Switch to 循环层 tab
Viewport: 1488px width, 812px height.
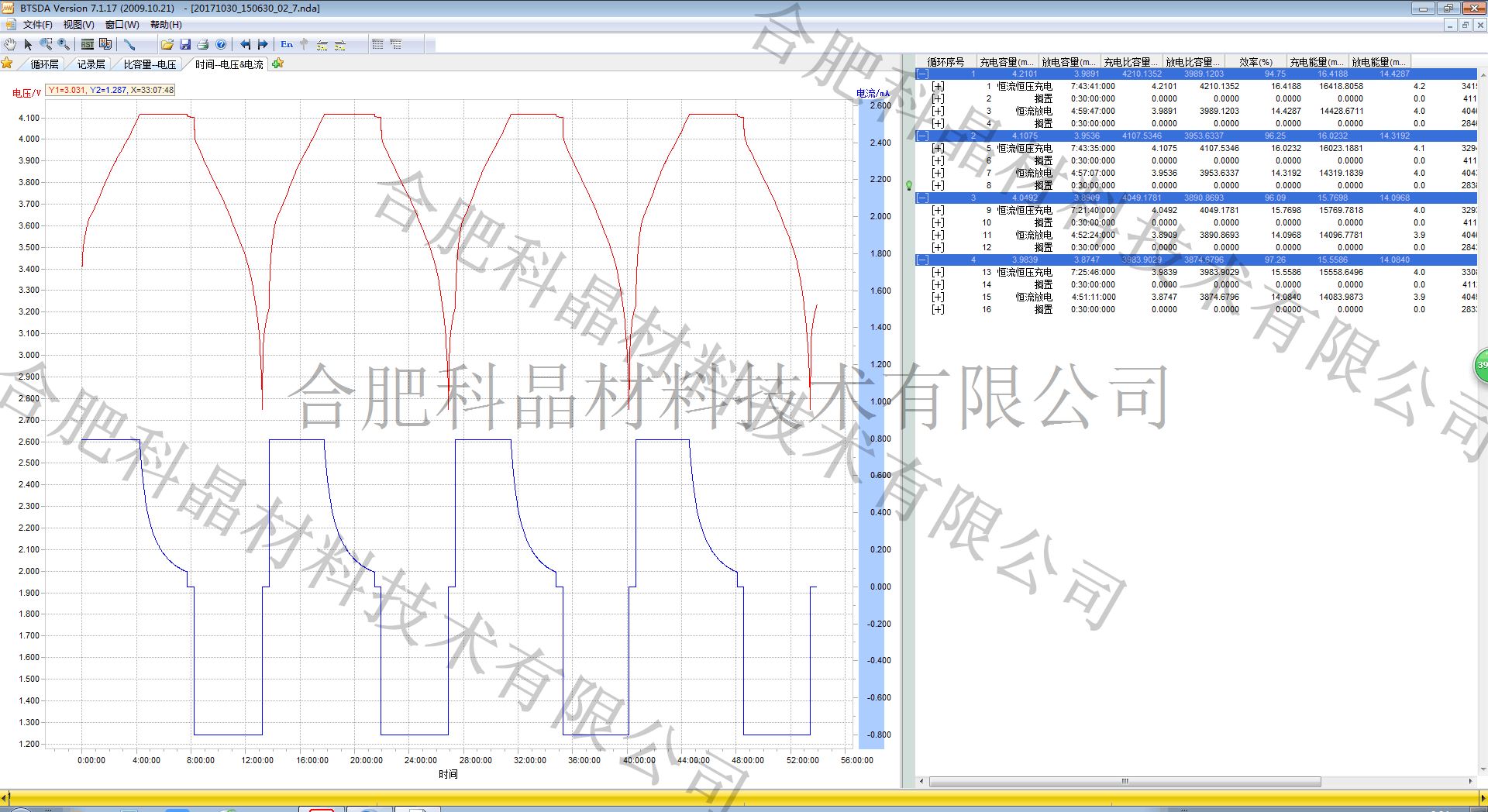(x=44, y=64)
